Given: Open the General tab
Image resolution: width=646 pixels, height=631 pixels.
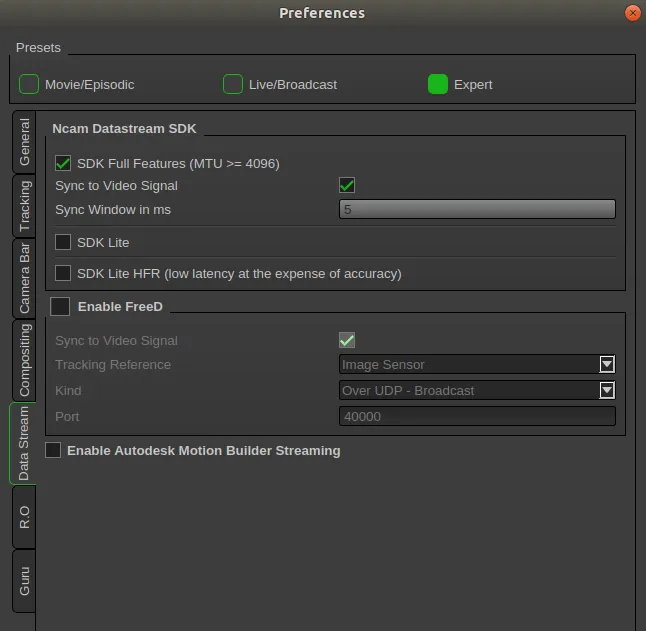Looking at the screenshot, I should click(24, 142).
